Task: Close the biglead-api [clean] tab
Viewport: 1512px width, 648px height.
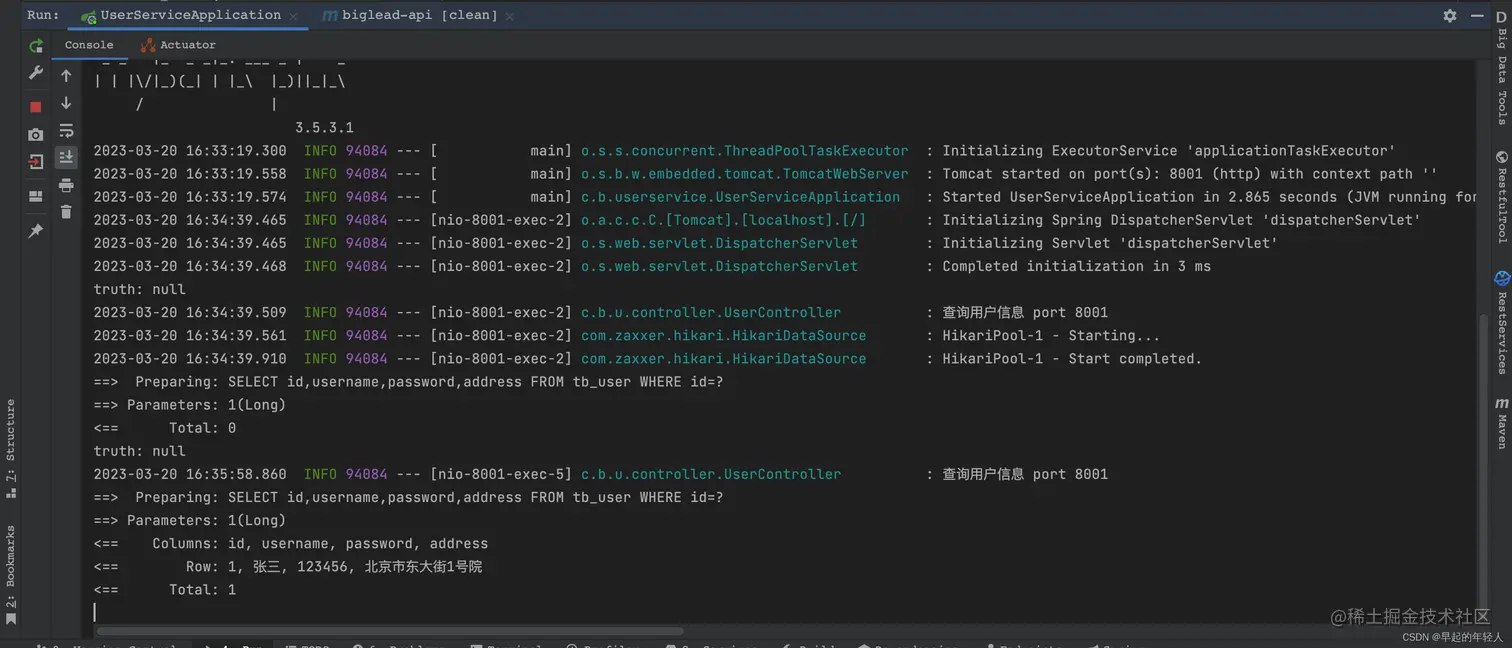Action: [x=509, y=16]
